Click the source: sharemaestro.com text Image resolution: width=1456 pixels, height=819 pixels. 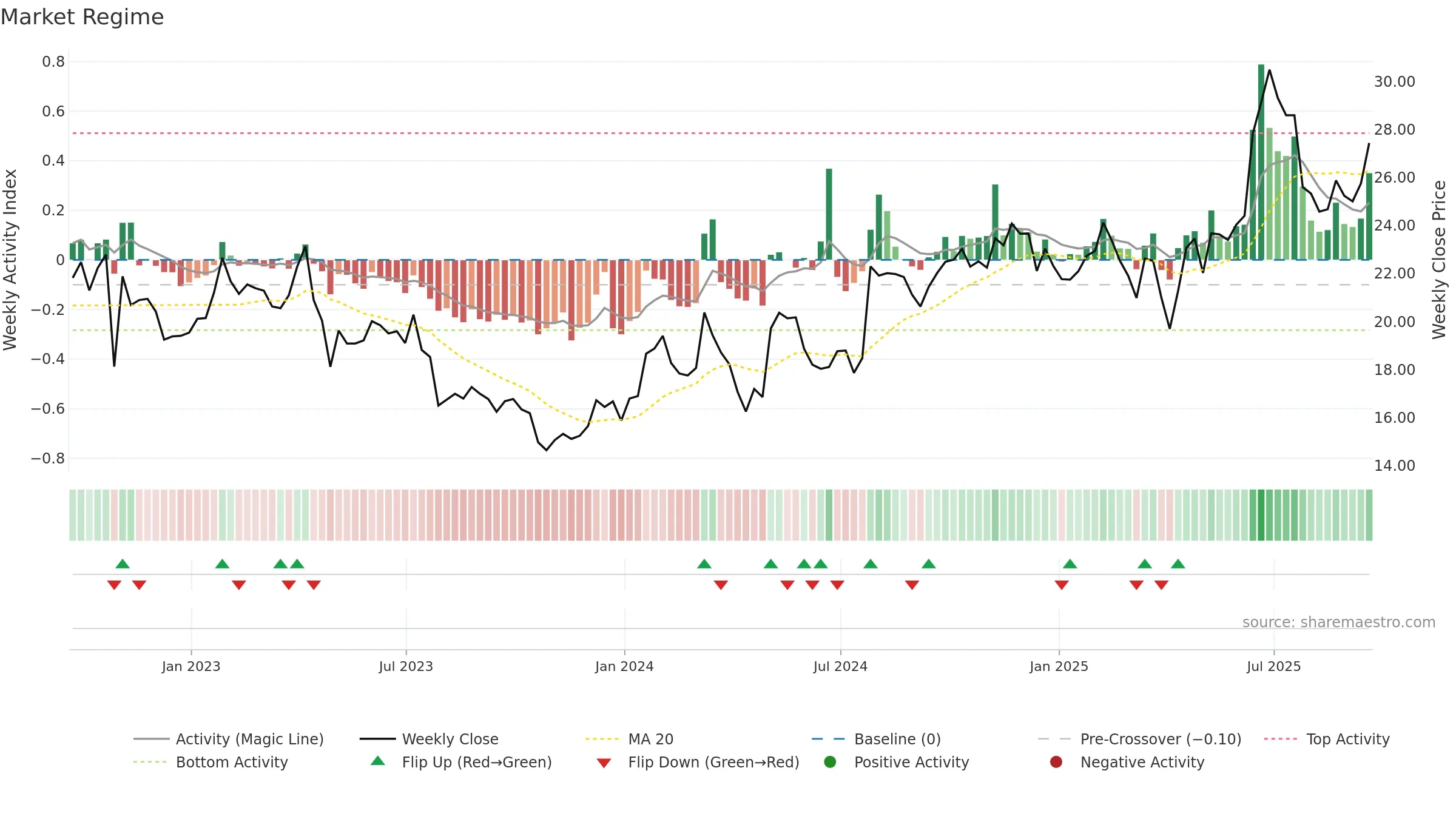coord(1339,622)
